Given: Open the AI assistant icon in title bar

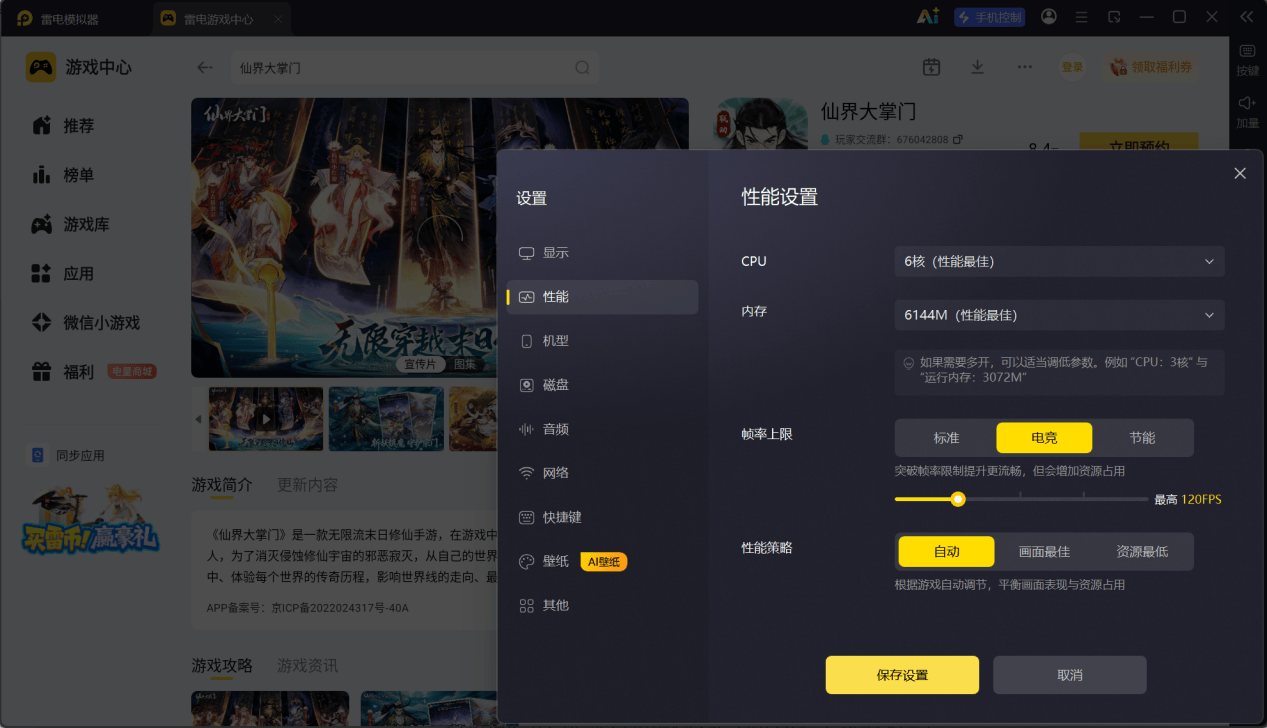Looking at the screenshot, I should 928,17.
